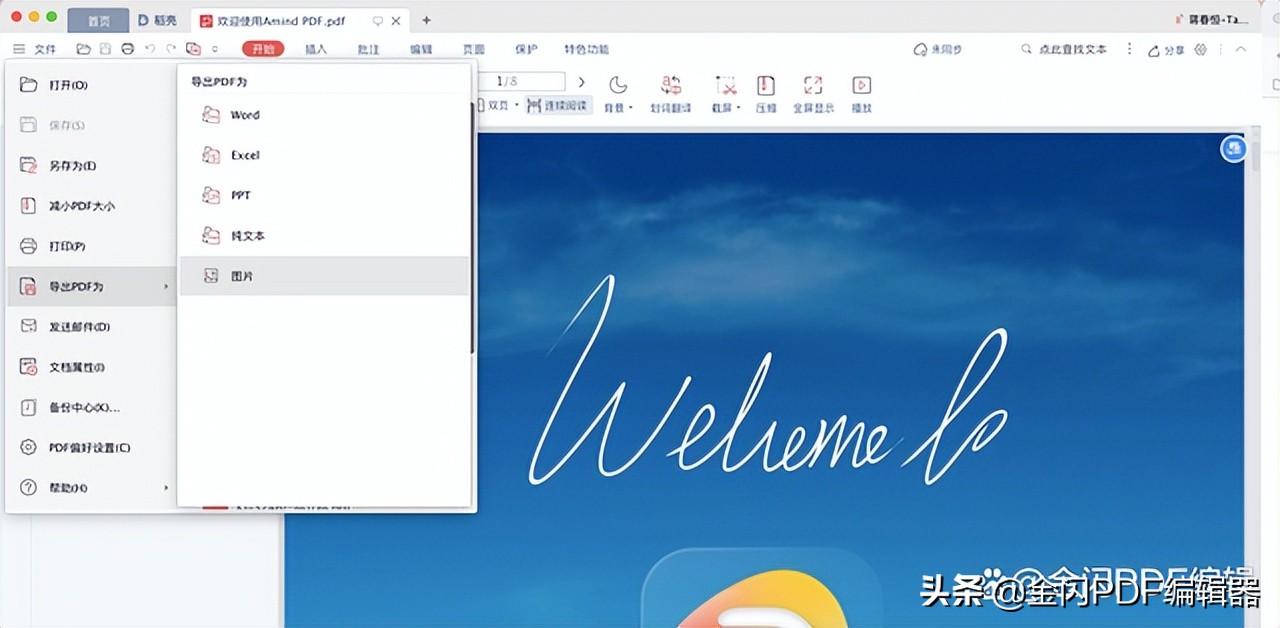Click the user account name in title bar
This screenshot has width=1280, height=628.
coord(1219,20)
